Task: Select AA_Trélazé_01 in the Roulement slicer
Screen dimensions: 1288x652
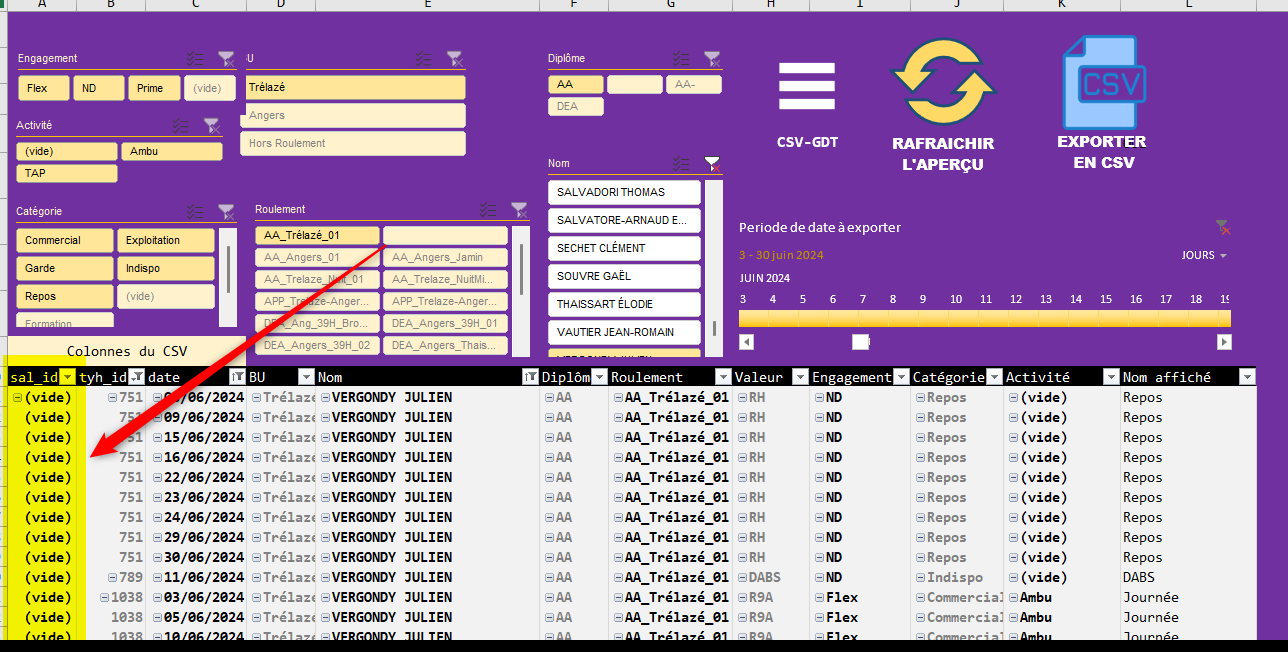Action: (317, 235)
